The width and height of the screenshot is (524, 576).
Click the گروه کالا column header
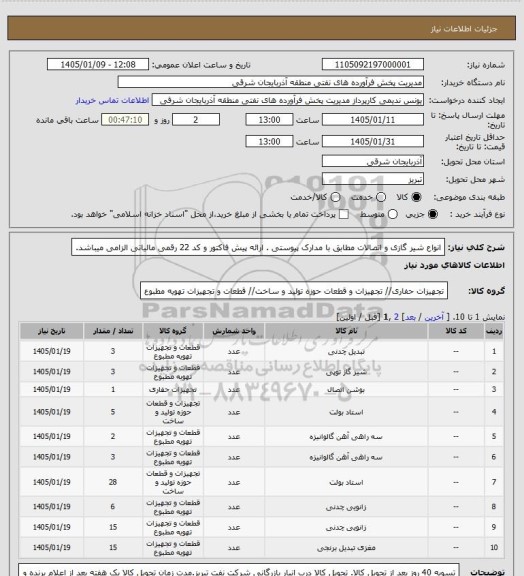[x=173, y=331]
